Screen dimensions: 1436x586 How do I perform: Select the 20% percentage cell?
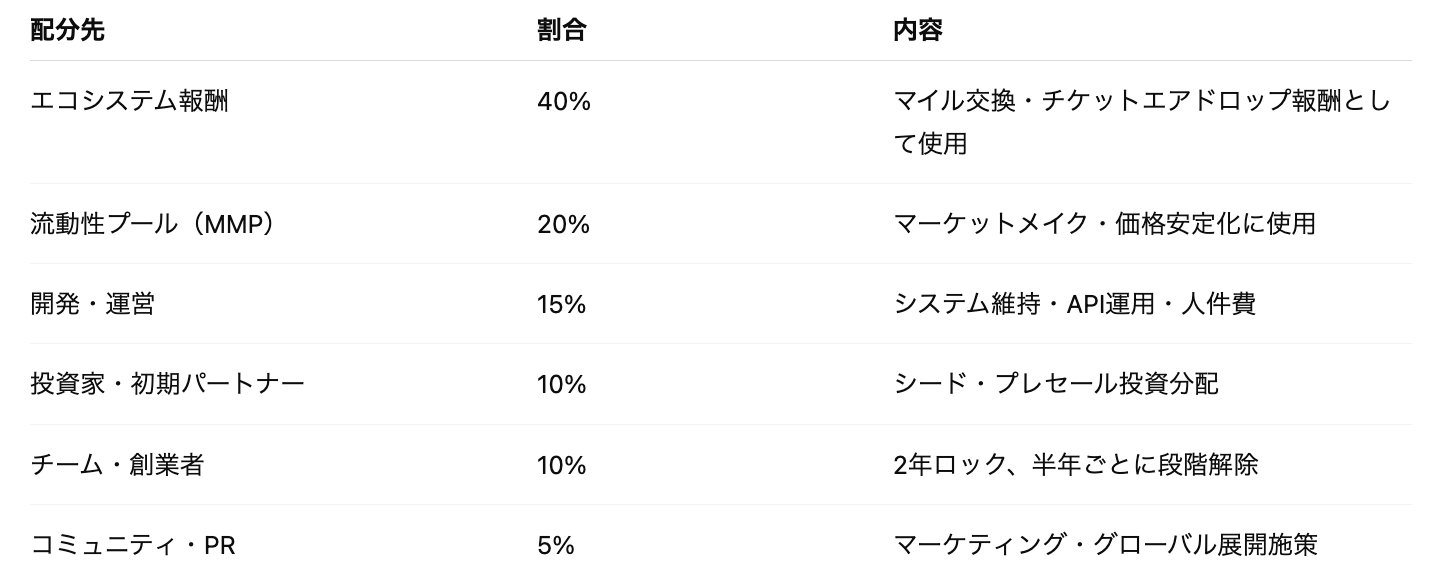[564, 224]
